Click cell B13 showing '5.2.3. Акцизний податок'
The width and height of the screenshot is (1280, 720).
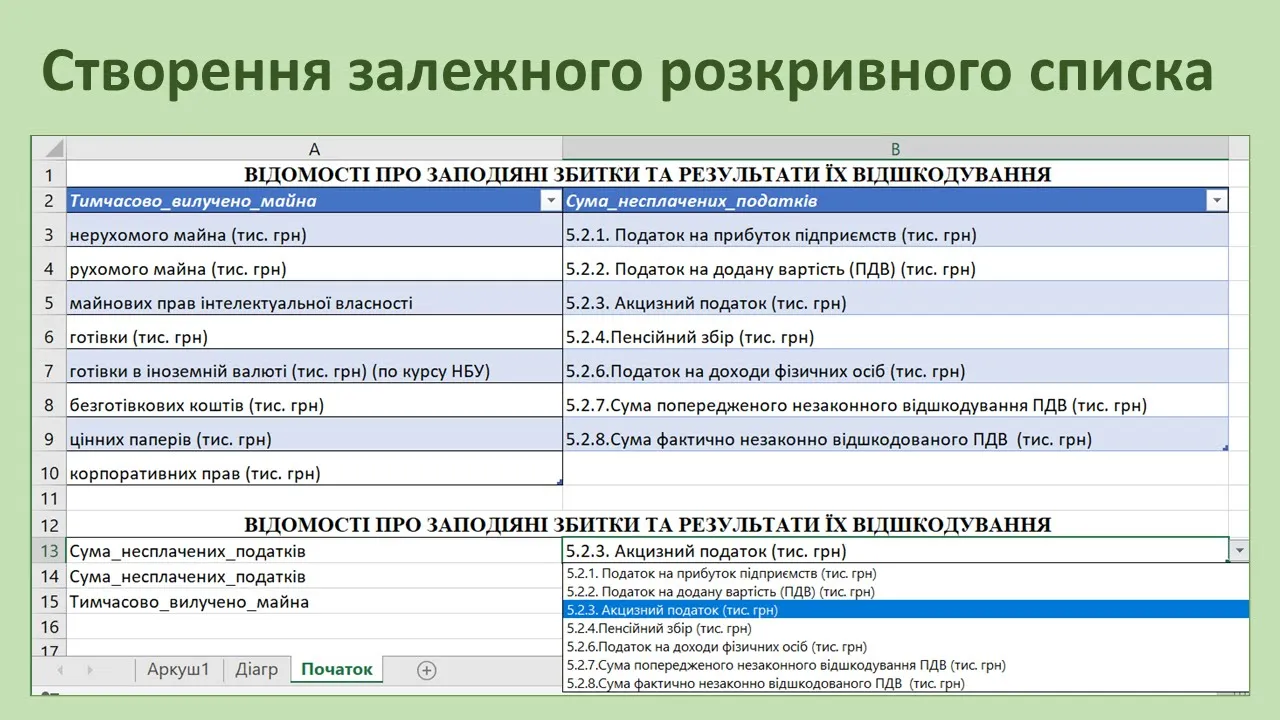click(895, 551)
